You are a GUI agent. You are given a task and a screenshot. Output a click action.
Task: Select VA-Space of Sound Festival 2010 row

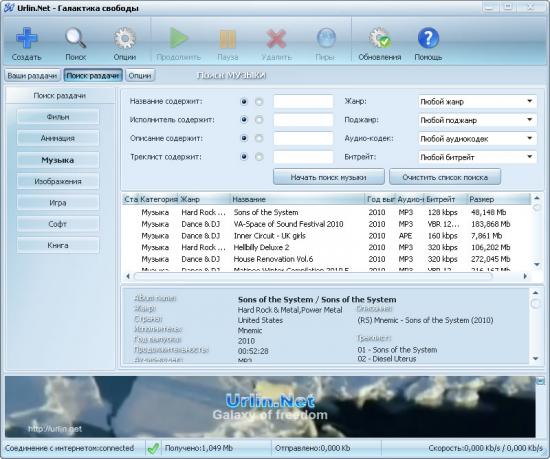point(326,224)
